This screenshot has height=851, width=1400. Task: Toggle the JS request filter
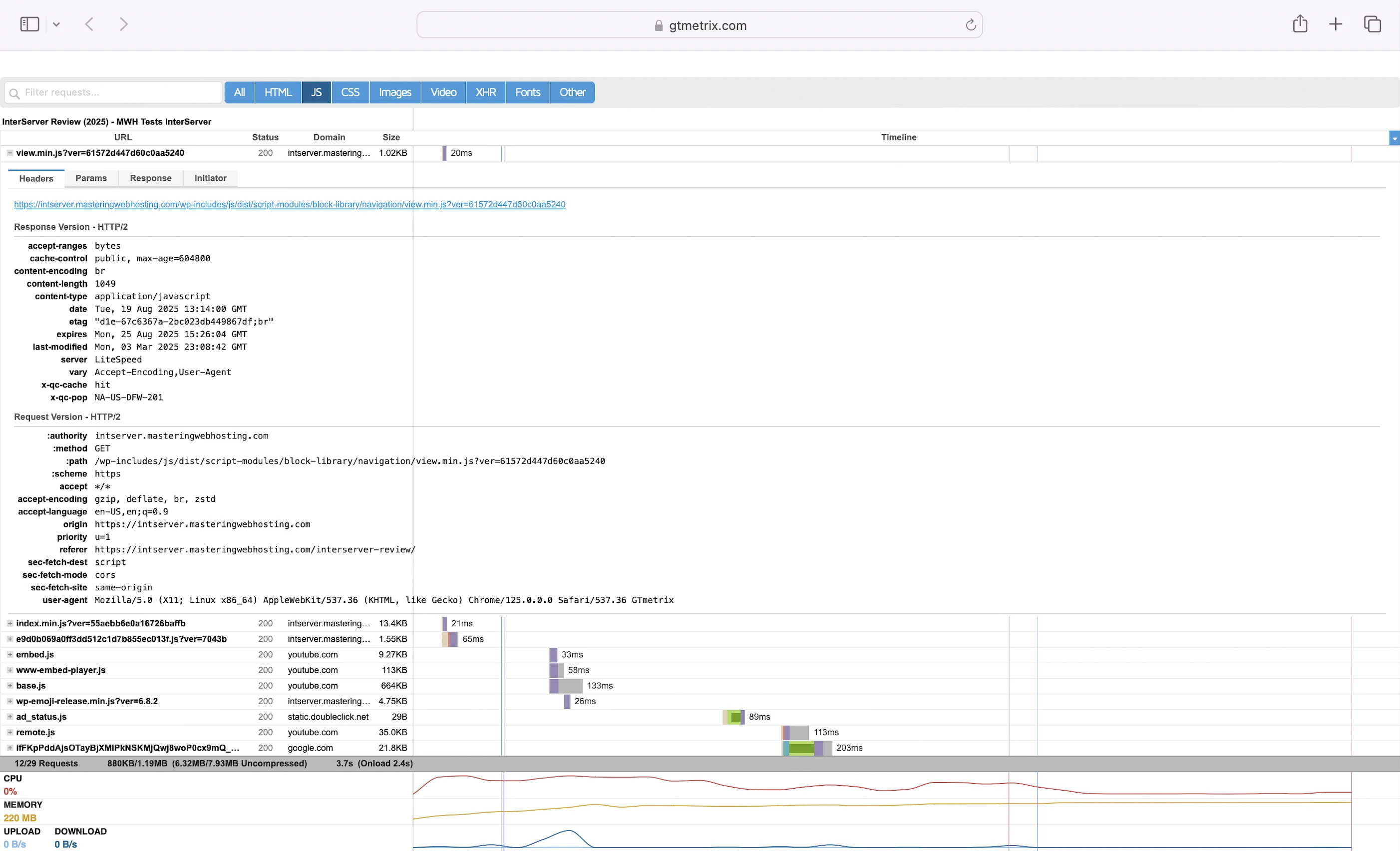coord(317,93)
